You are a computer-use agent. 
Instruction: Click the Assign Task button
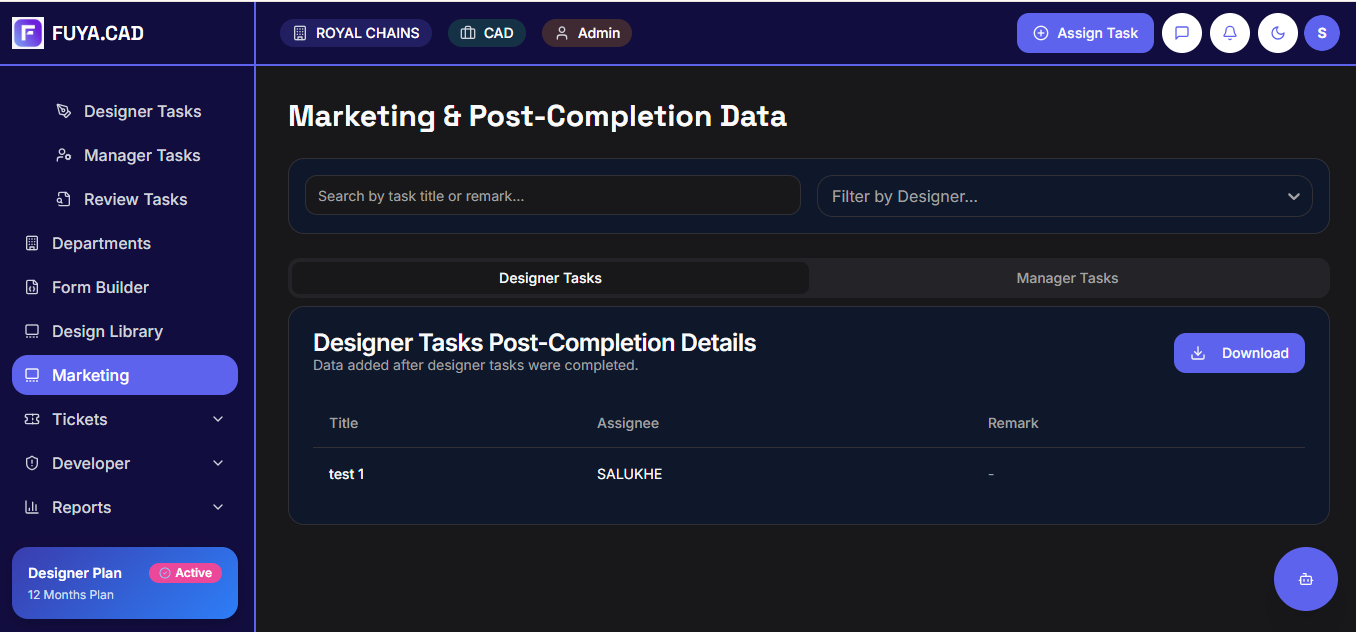pos(1085,33)
